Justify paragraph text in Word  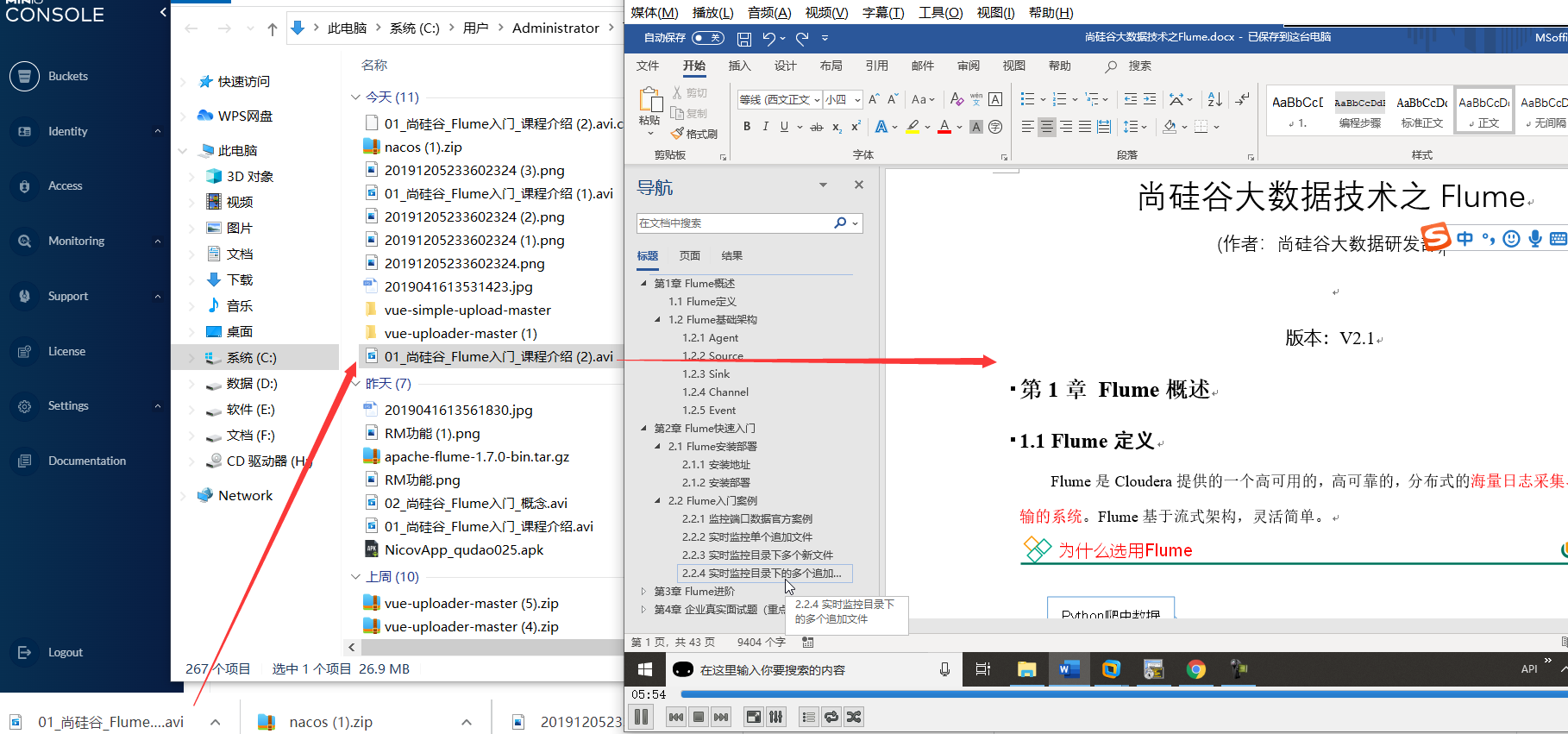[1084, 127]
